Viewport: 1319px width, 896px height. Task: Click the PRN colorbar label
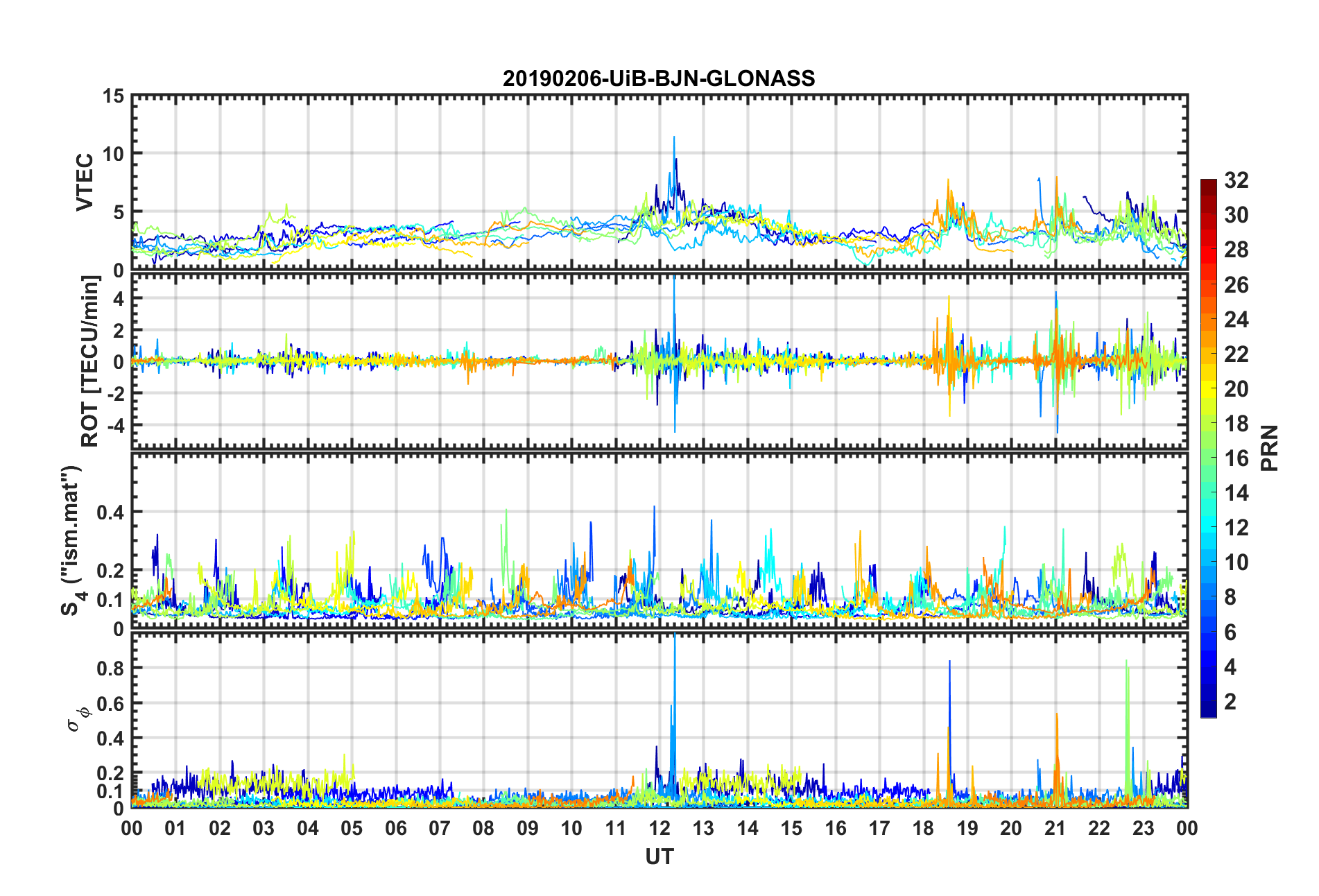(1269, 448)
